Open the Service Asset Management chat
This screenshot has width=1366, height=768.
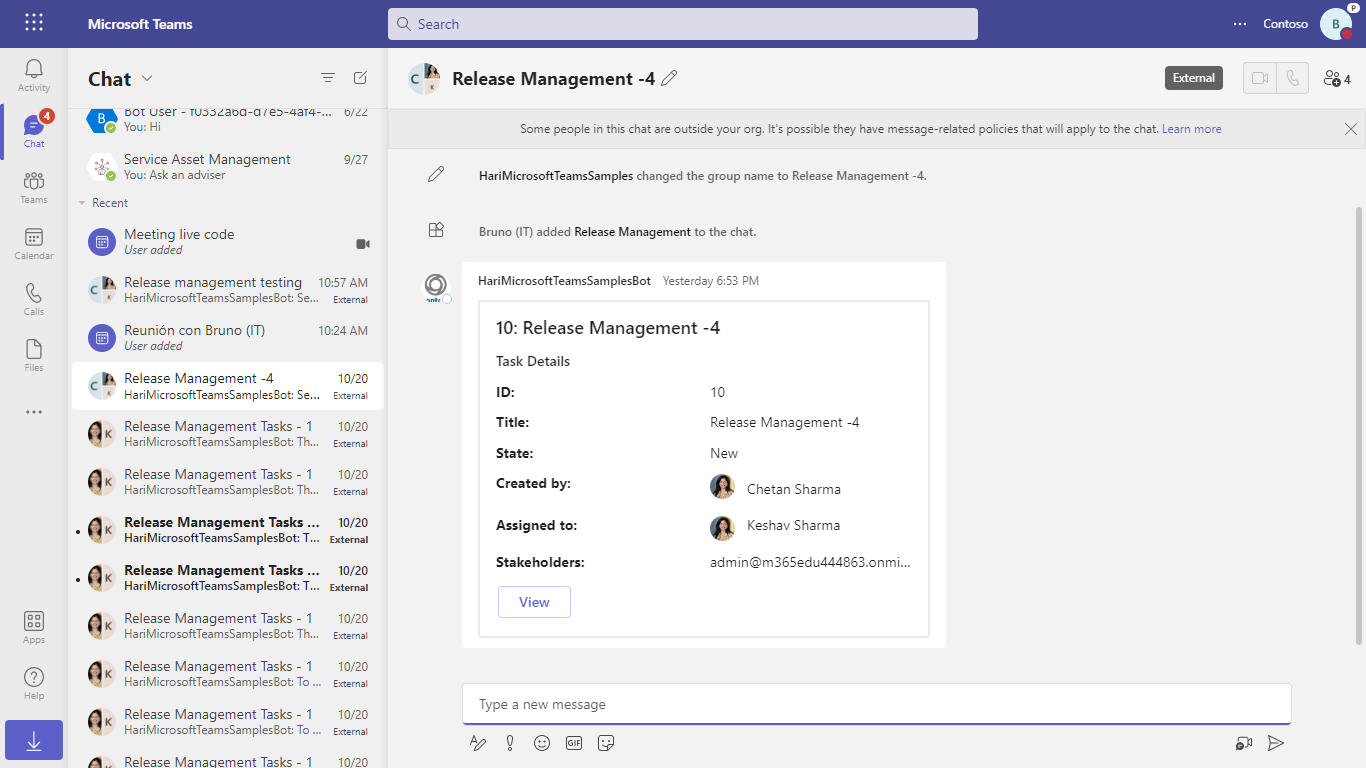pos(228,167)
